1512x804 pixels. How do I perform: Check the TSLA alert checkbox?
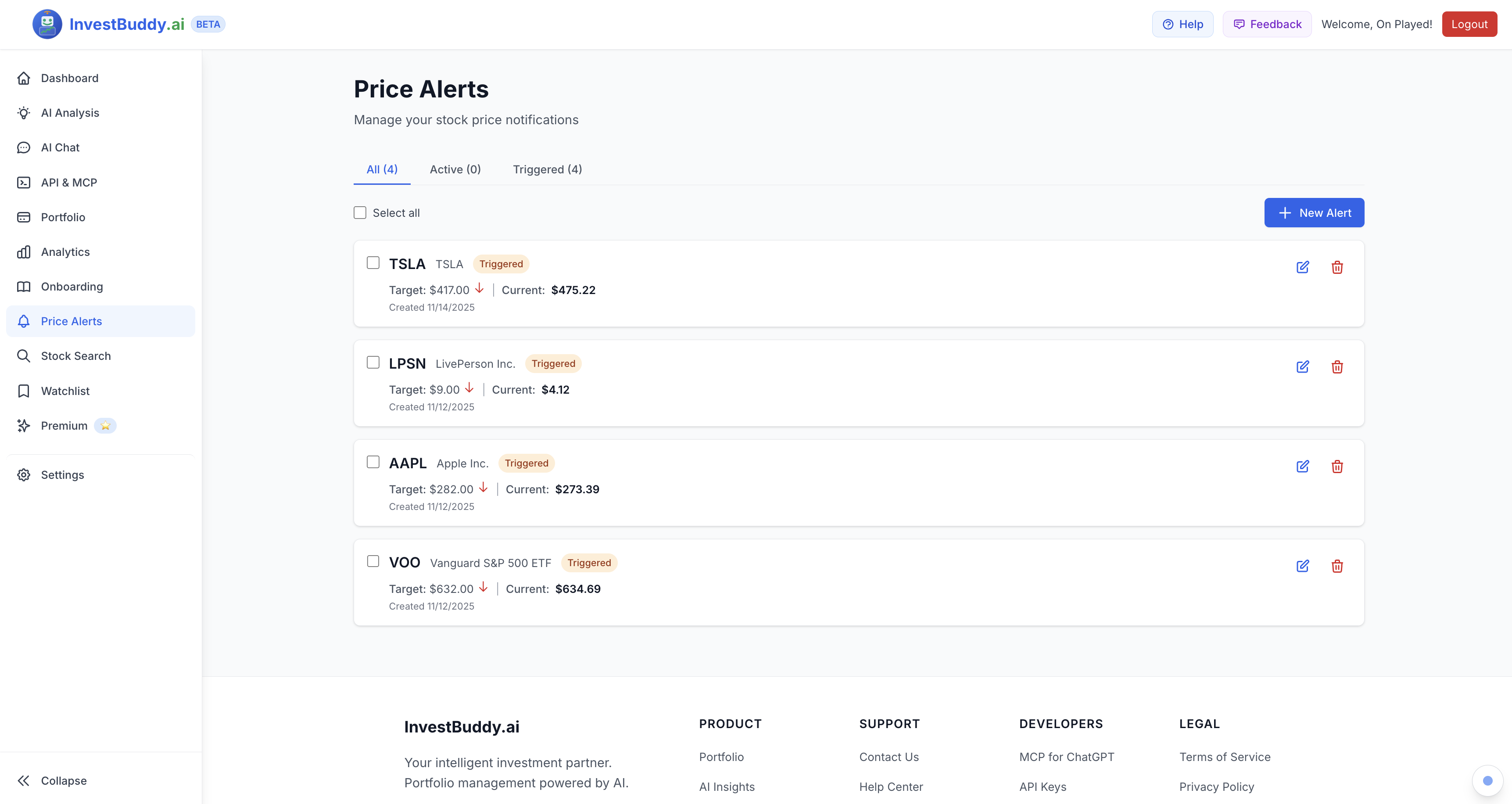click(x=373, y=262)
